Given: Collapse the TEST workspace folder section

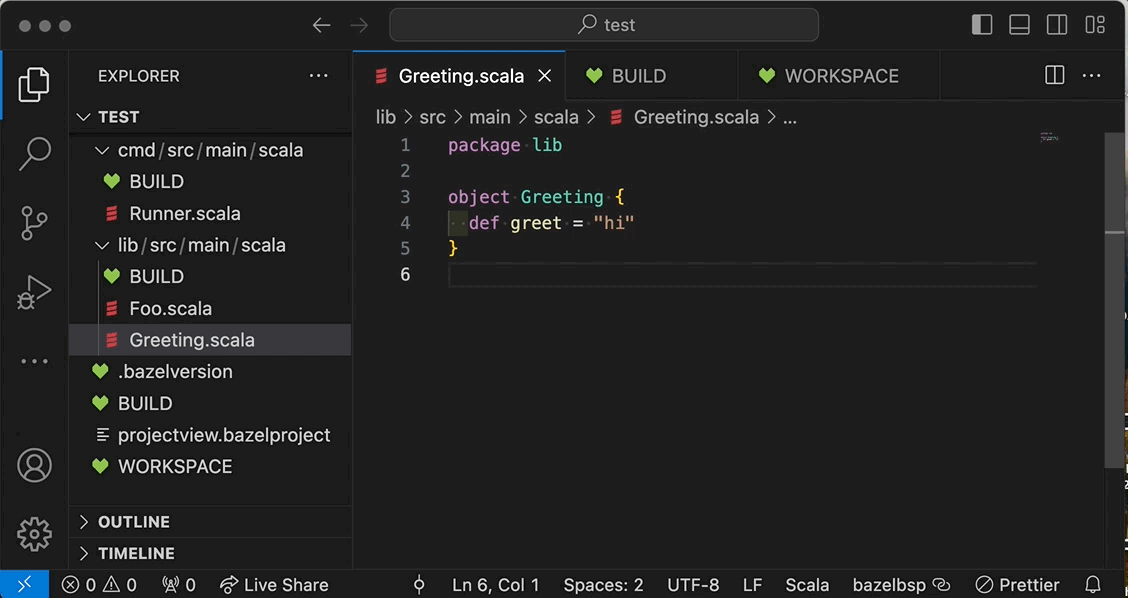Looking at the screenshot, I should click(210, 117).
